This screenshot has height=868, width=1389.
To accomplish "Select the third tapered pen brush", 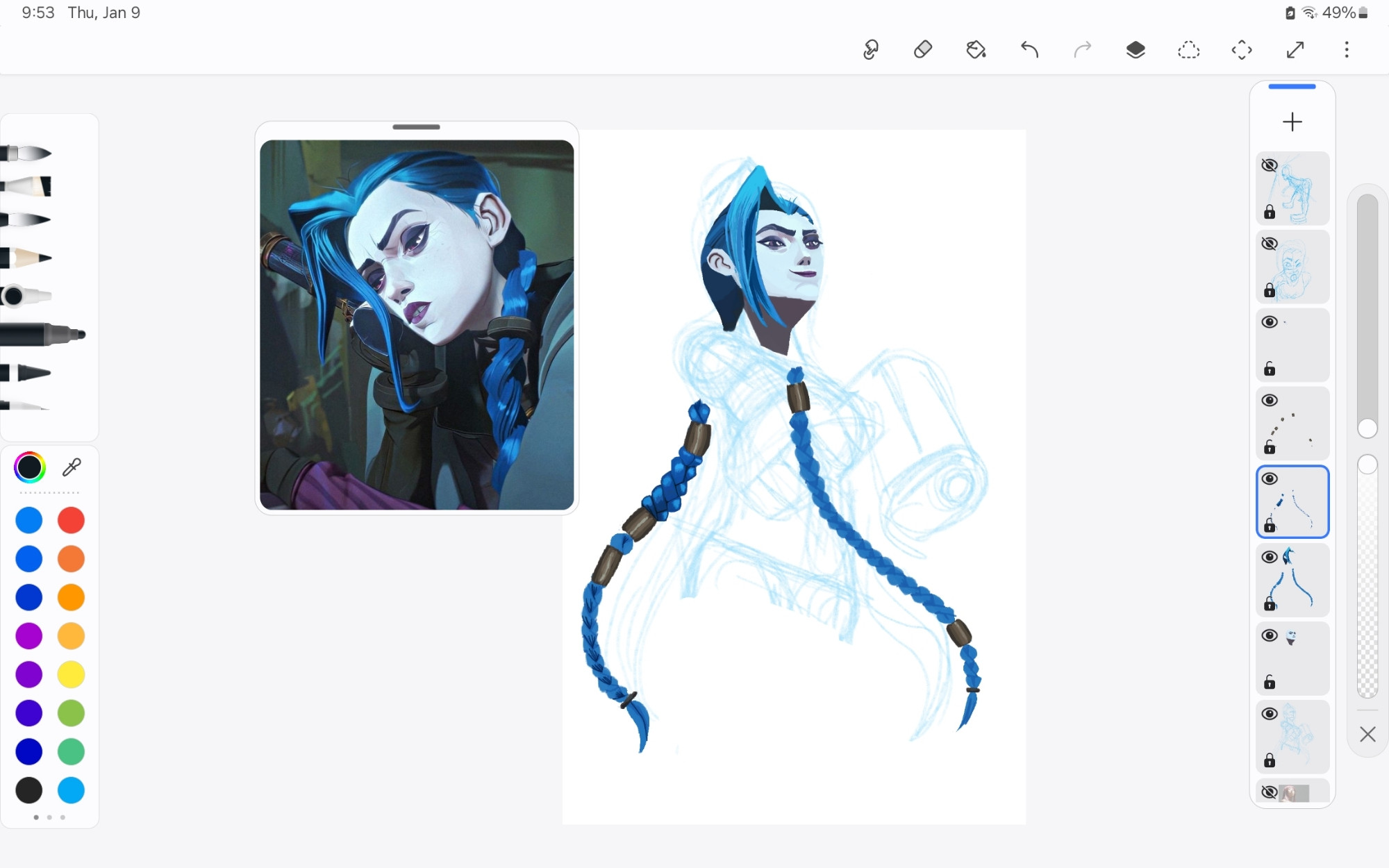I will pyautogui.click(x=26, y=219).
